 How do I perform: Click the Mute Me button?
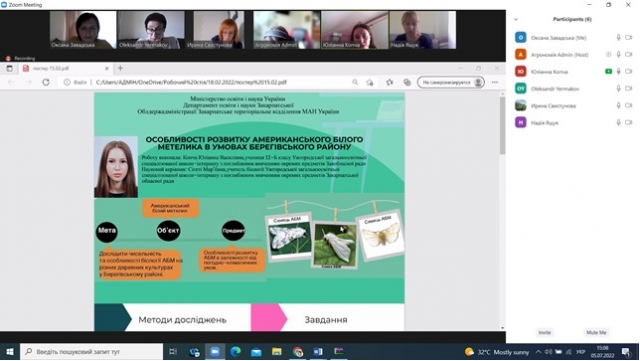click(596, 332)
